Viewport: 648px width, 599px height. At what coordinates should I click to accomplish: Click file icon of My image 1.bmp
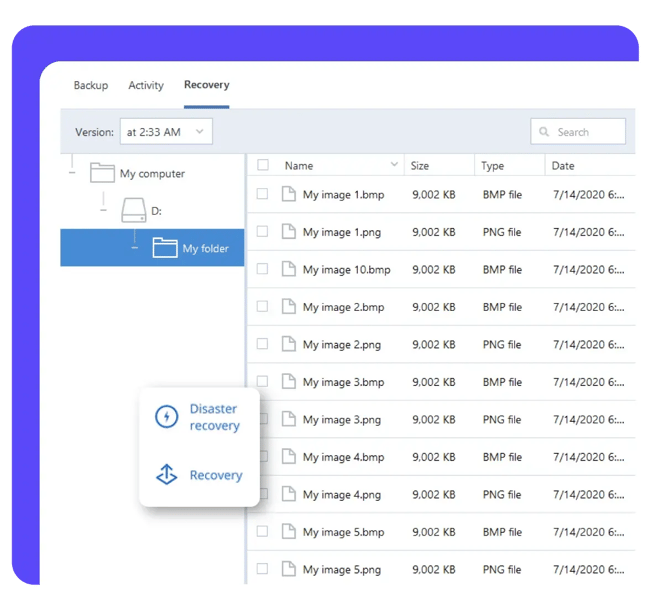pos(289,194)
